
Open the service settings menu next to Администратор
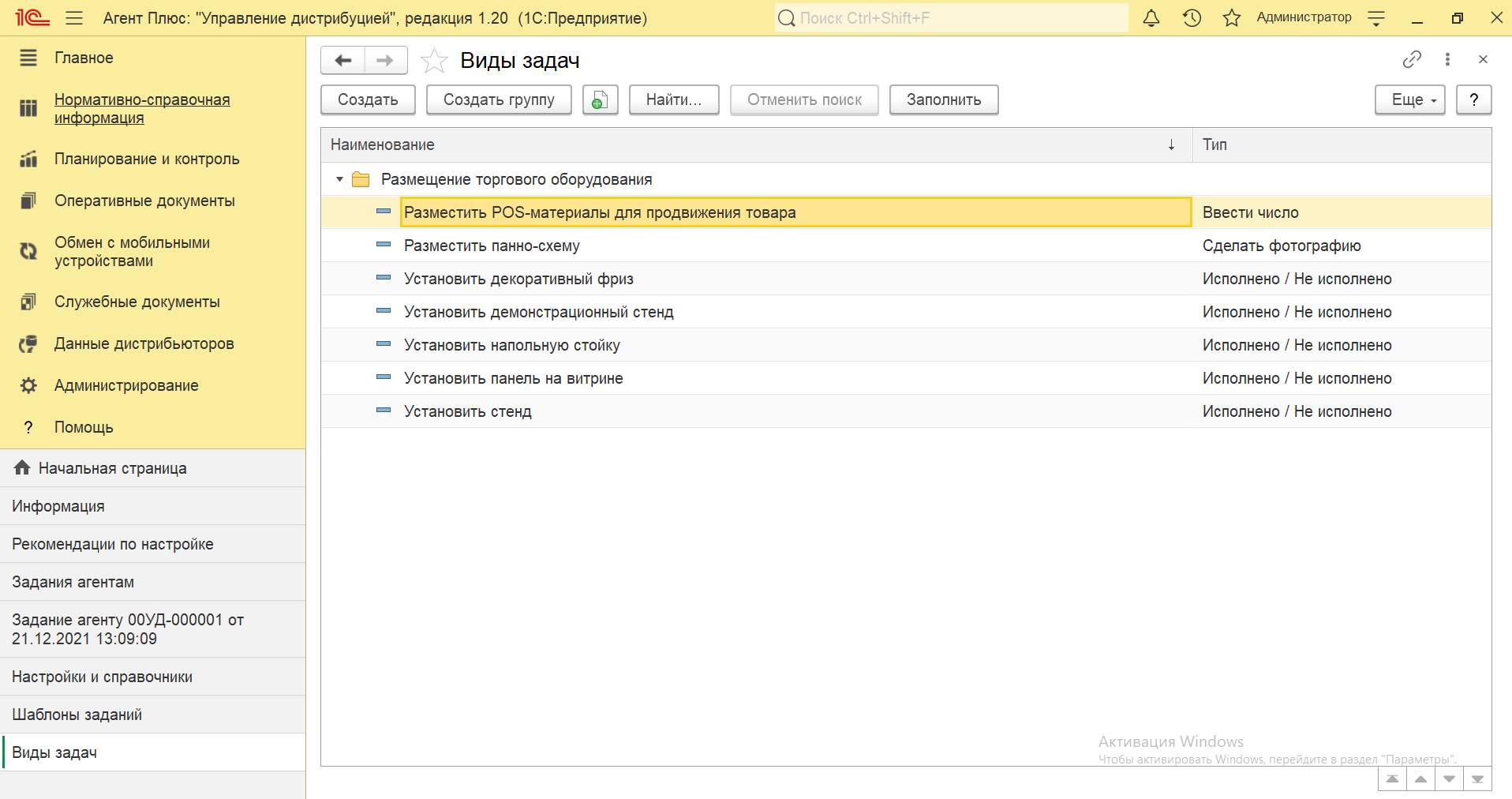tap(1376, 18)
